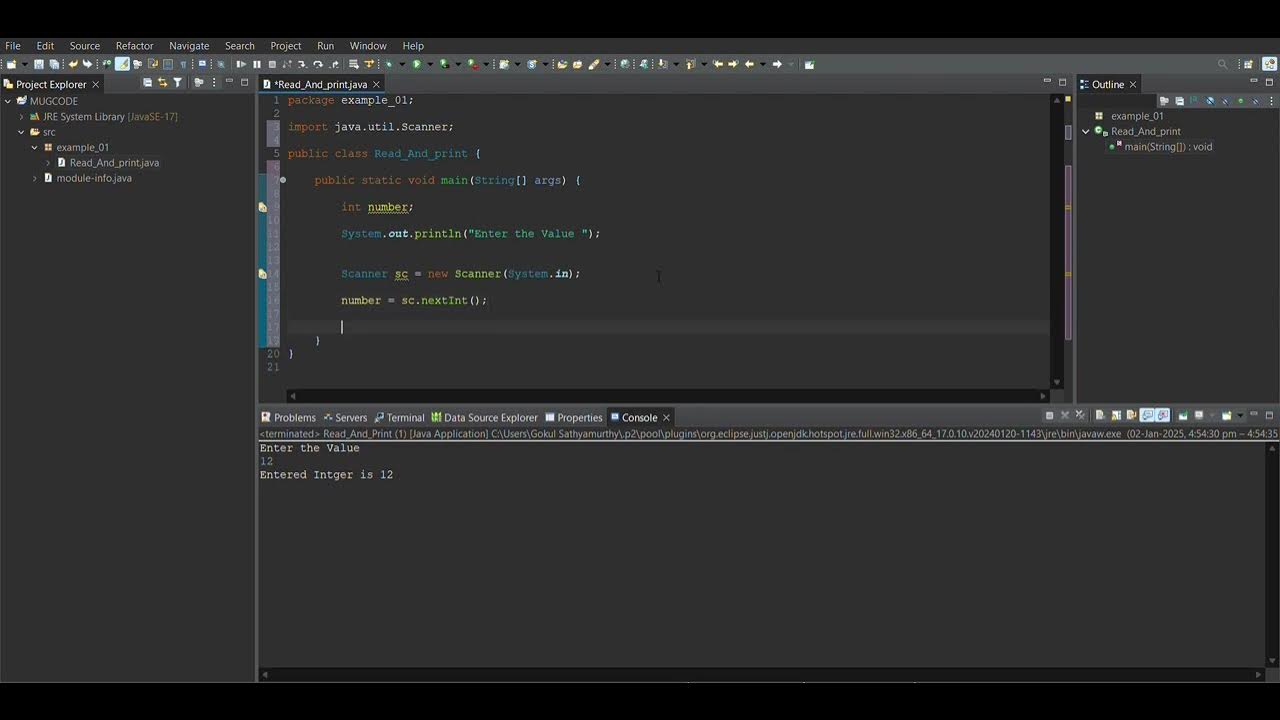Click the Suspend (pause) debug icon
Screen dimensions: 1280x720
(x=257, y=64)
